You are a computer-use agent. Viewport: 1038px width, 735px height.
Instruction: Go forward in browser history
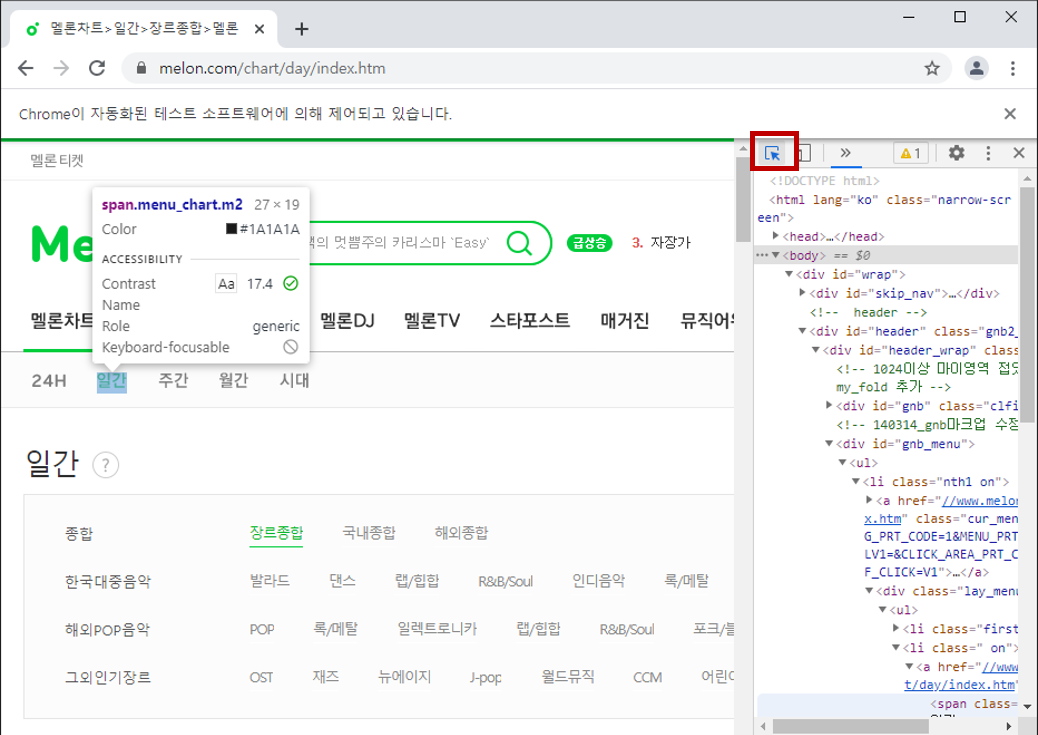click(x=61, y=68)
